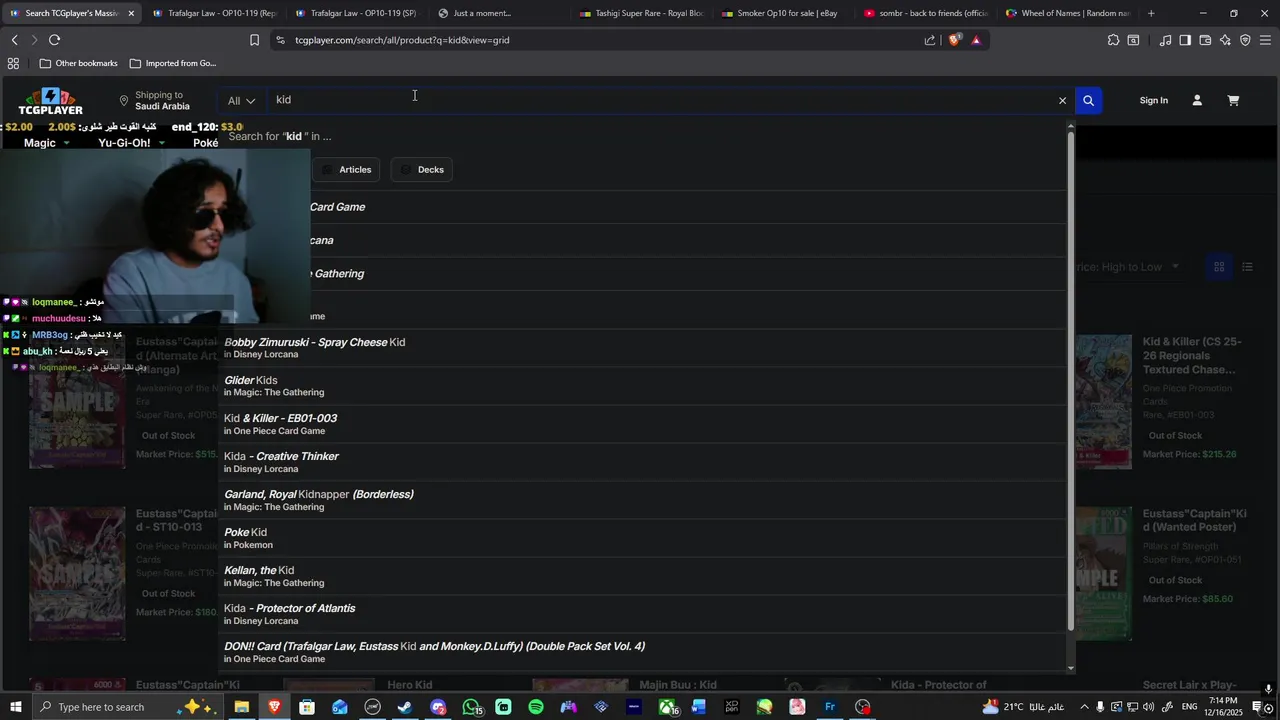1280x720 pixels.
Task: Switch to Wheel of Names tab
Action: pos(1069,13)
